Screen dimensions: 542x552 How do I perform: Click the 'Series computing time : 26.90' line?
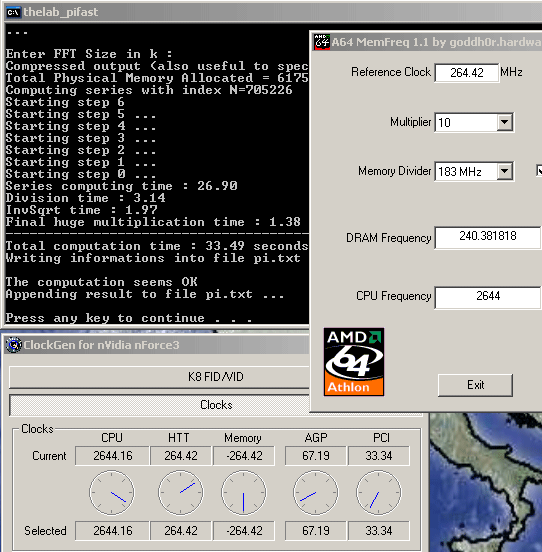tap(122, 186)
